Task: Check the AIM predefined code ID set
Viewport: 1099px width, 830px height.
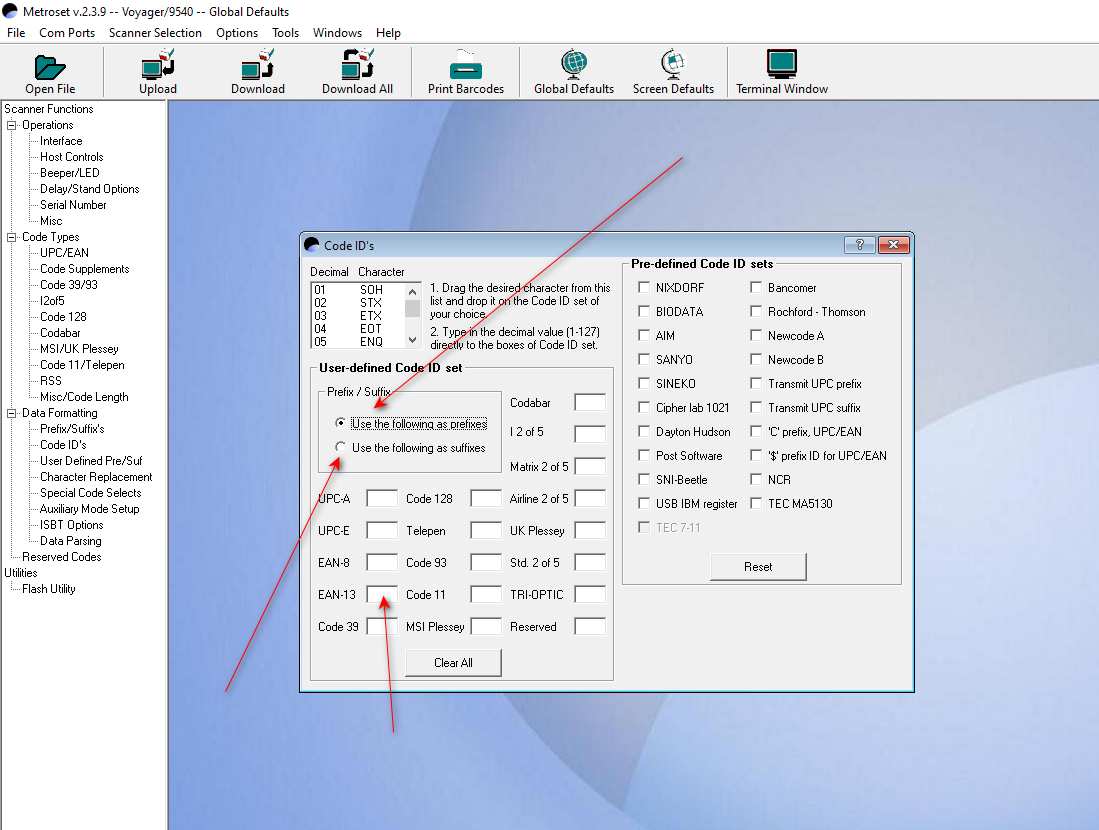Action: [644, 335]
